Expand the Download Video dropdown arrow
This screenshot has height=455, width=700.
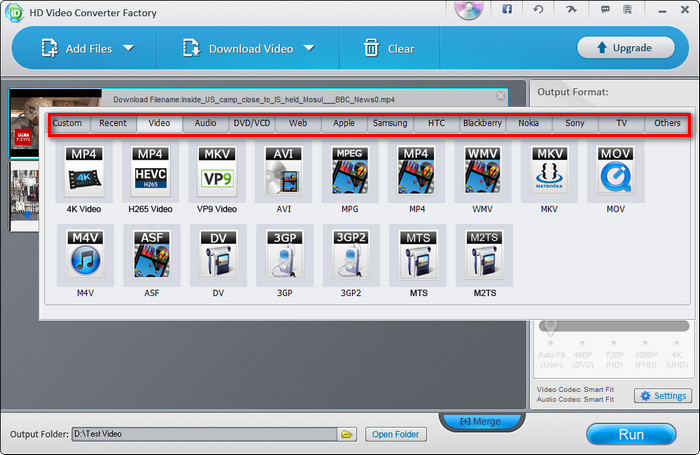point(309,48)
